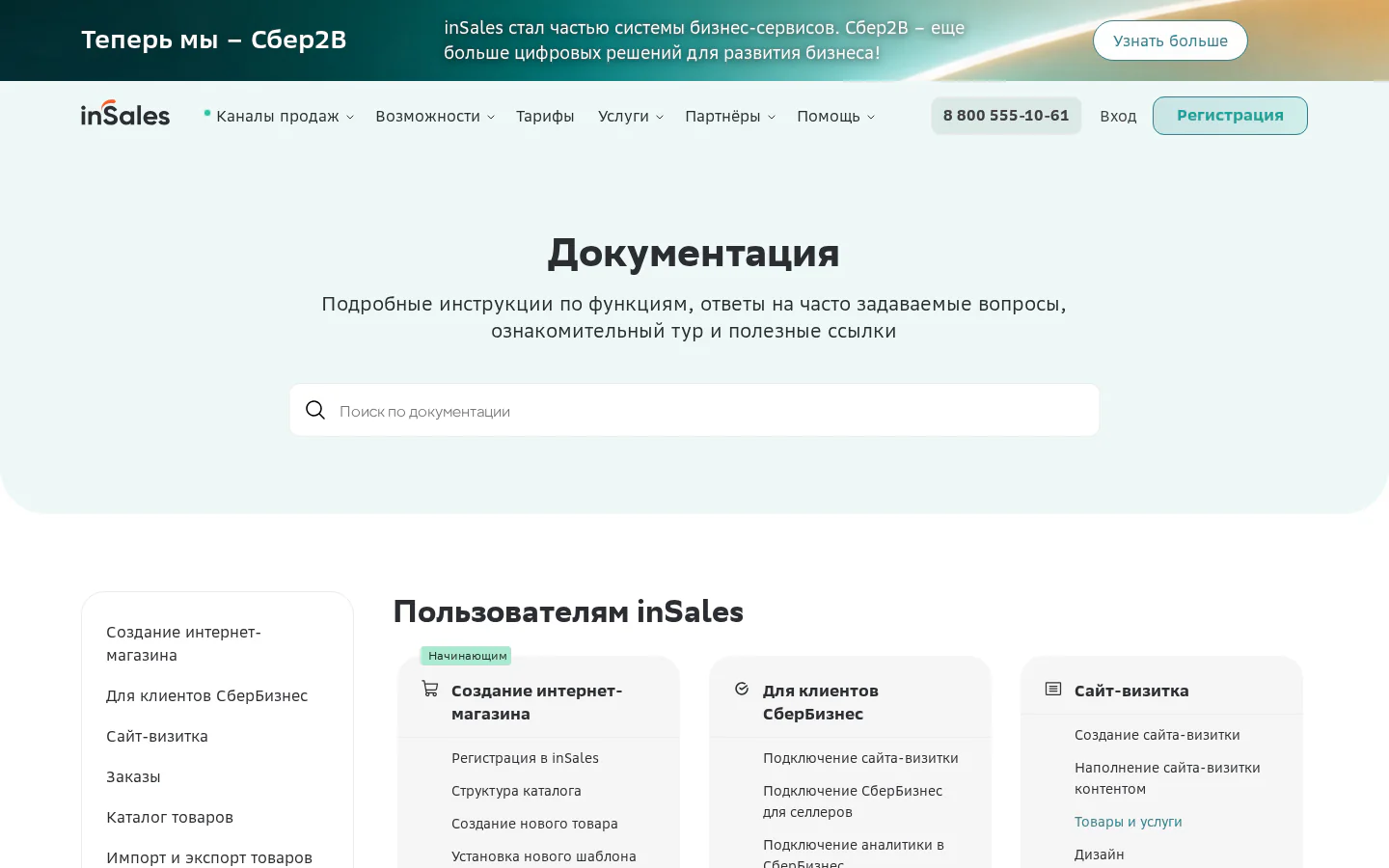Viewport: 1389px width, 868px height.
Task: Click the check icon by Для клиентов СберБизнес
Action: coord(742,689)
